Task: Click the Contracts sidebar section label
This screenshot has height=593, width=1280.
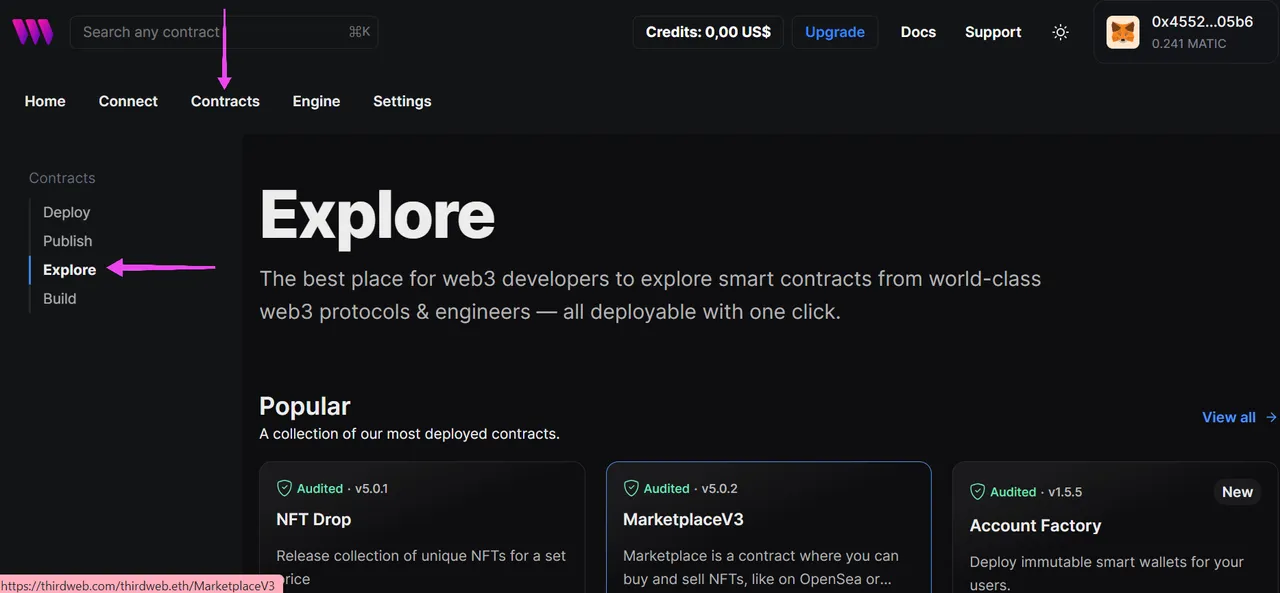Action: pos(62,178)
